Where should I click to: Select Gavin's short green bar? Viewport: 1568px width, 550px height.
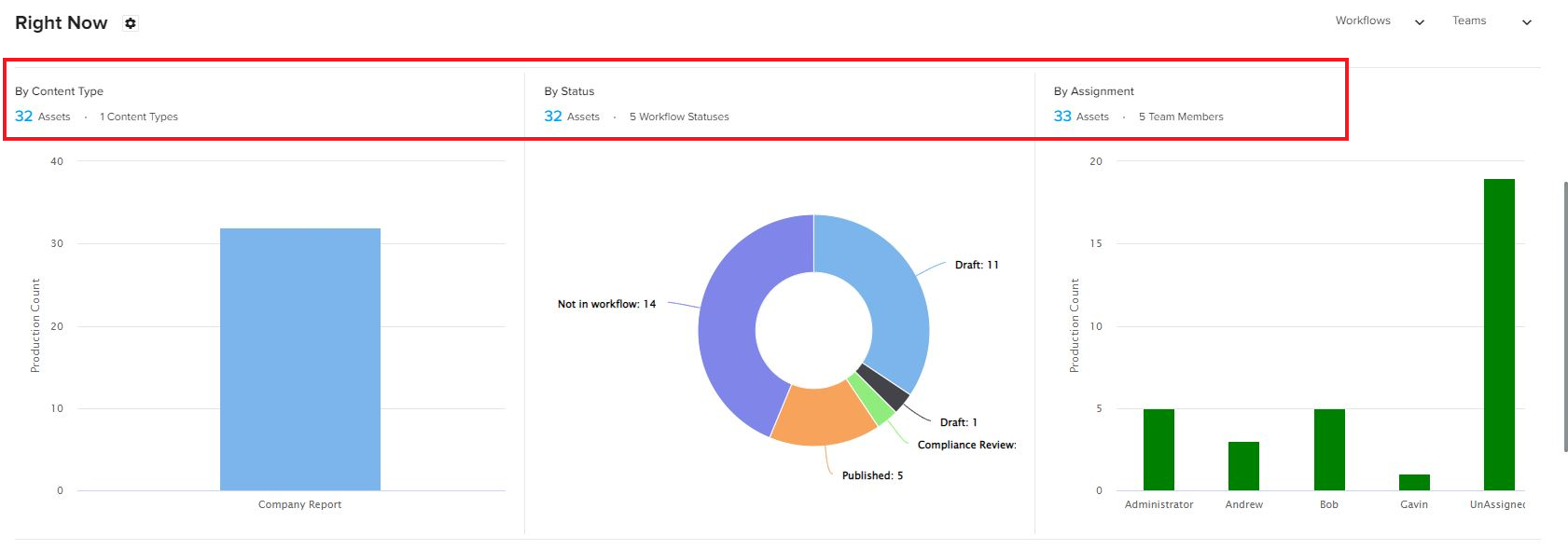coord(1414,482)
